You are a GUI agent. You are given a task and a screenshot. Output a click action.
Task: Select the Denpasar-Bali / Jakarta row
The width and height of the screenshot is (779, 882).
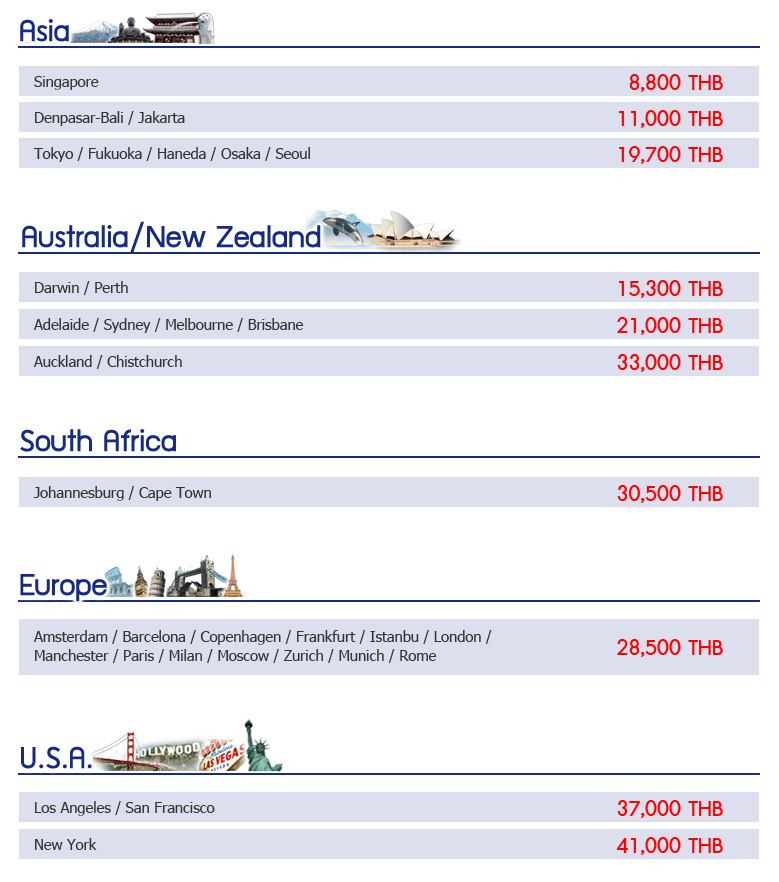(388, 118)
